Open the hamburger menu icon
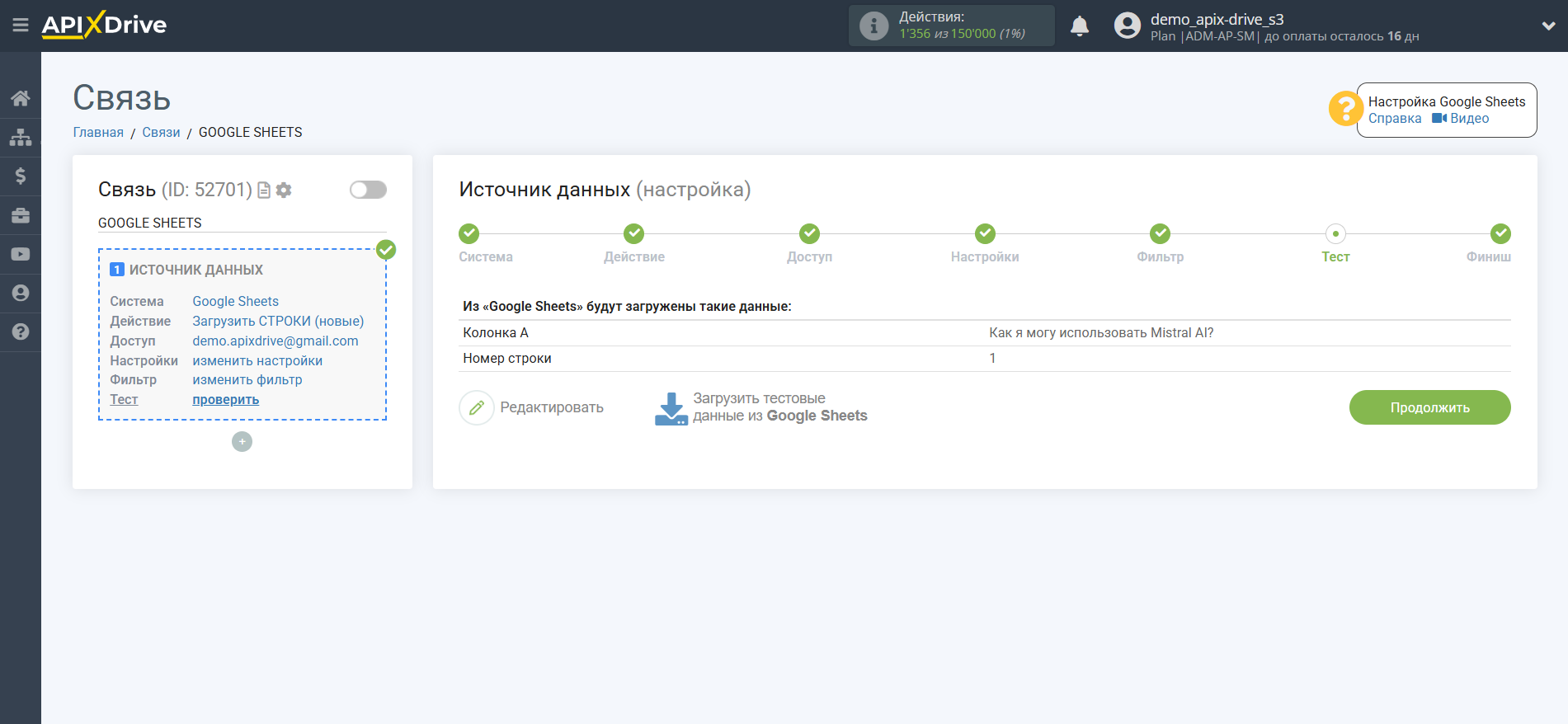Viewport: 1568px width, 724px height. pos(21,26)
